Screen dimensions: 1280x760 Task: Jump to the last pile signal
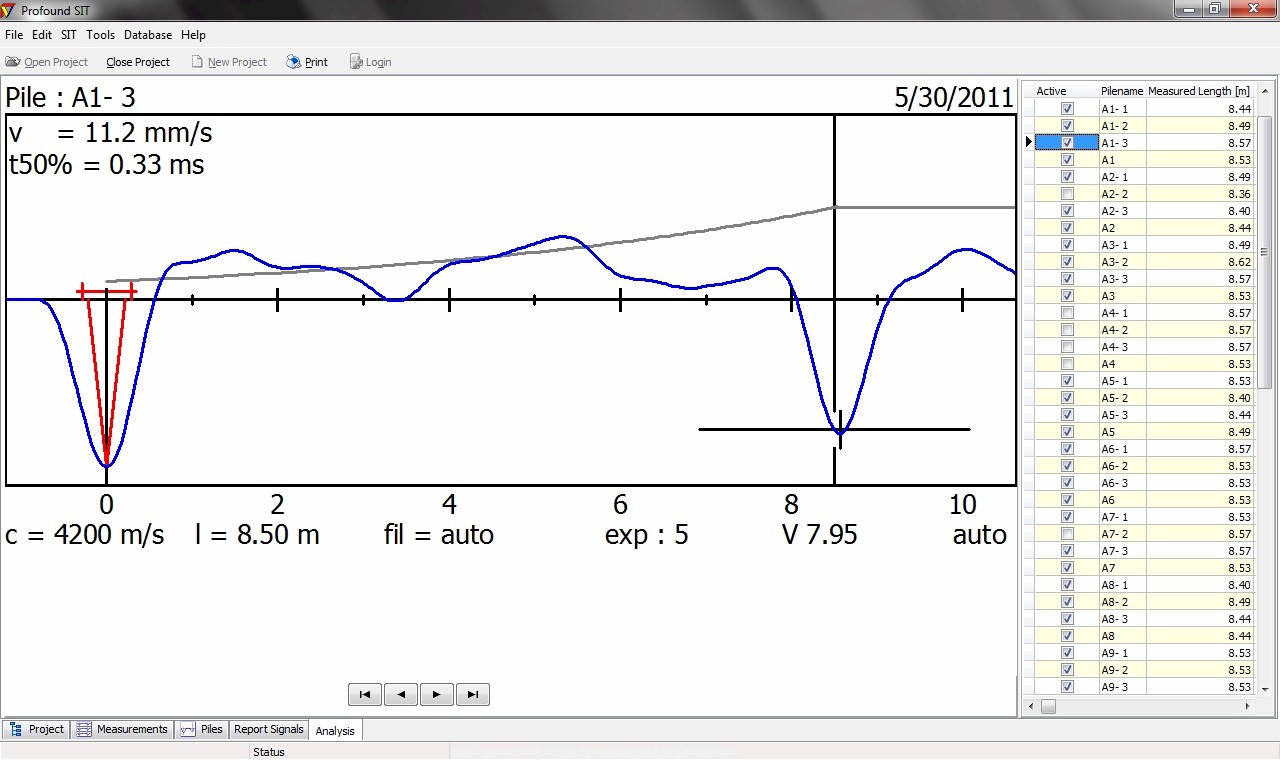click(473, 694)
